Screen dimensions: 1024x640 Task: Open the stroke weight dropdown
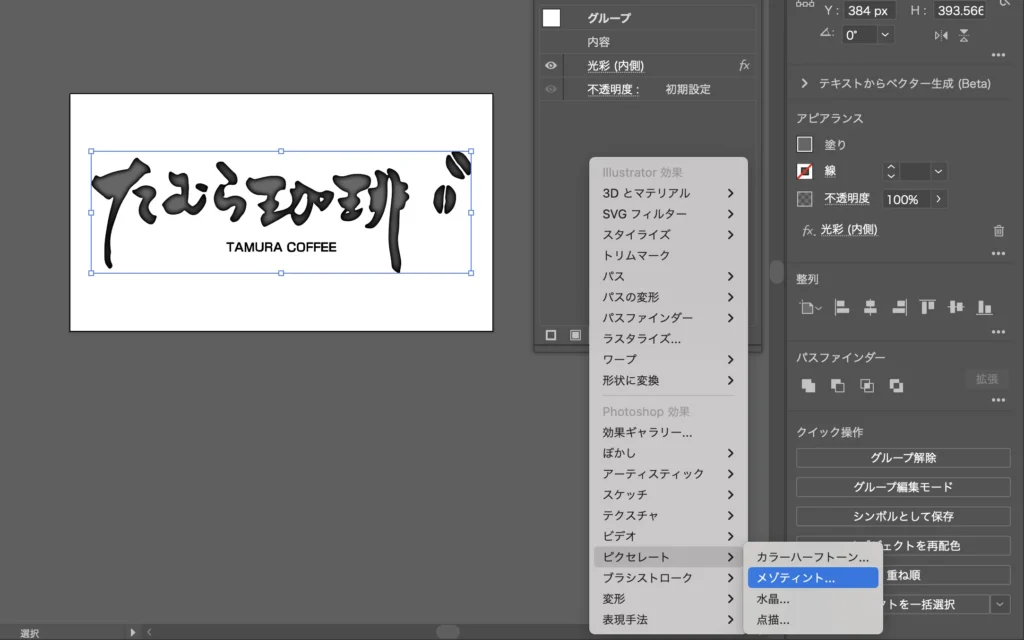coord(938,171)
